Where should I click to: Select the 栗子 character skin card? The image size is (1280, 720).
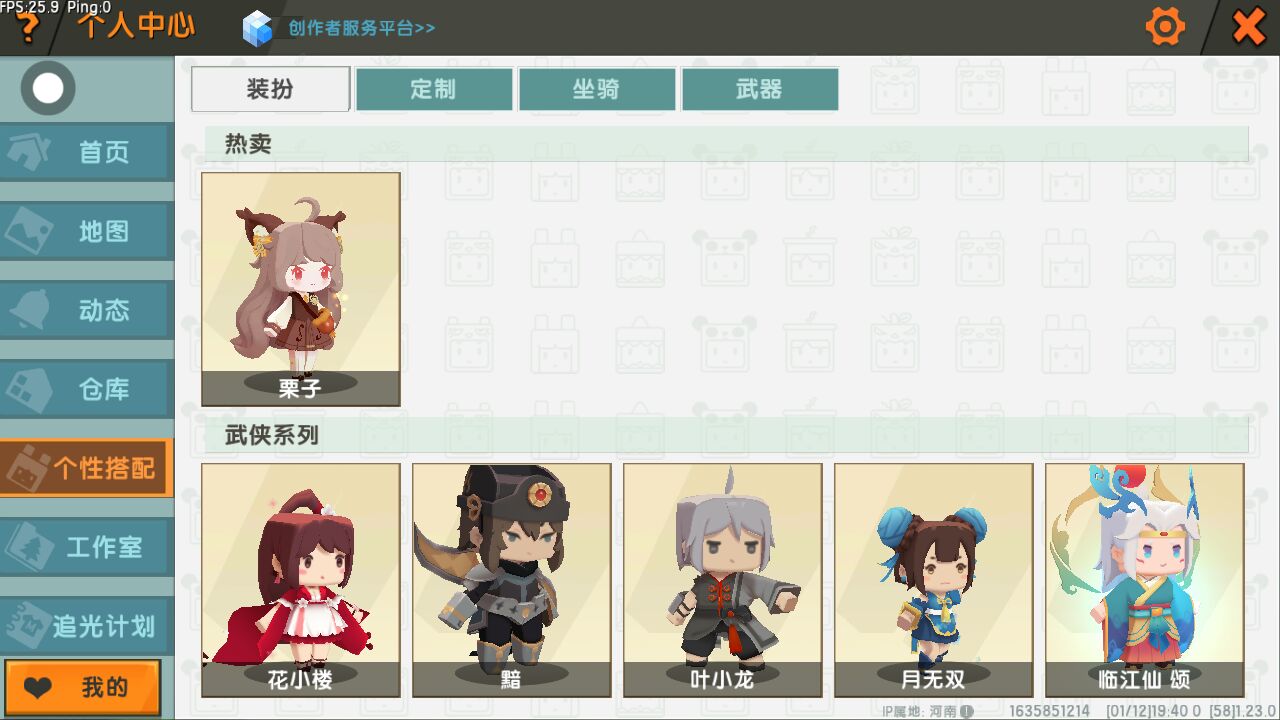[301, 289]
